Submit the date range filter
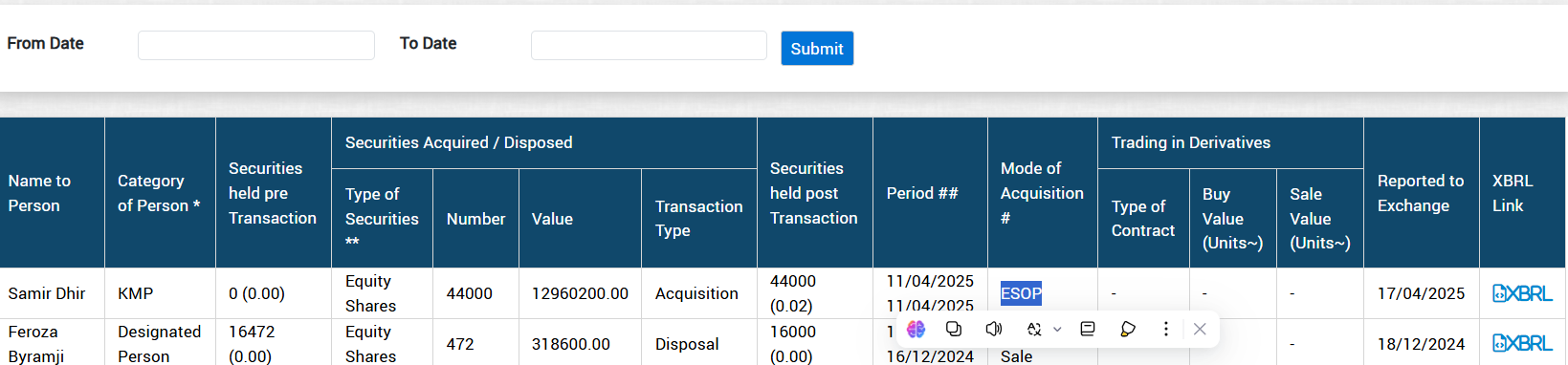1568x365 pixels. point(817,49)
